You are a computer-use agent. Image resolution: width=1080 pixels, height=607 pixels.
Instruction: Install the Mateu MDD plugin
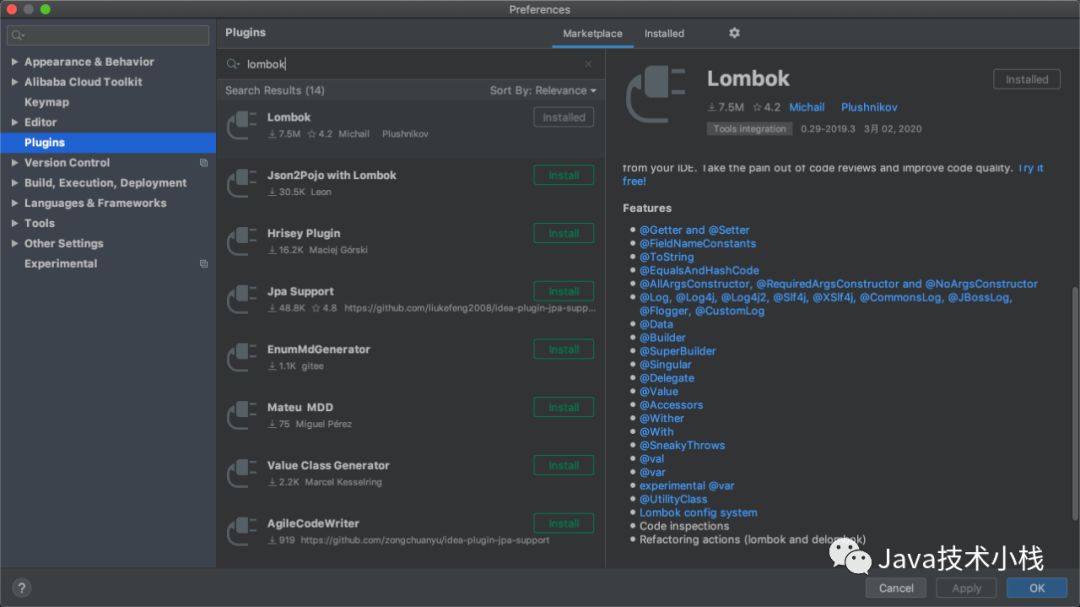coord(563,407)
